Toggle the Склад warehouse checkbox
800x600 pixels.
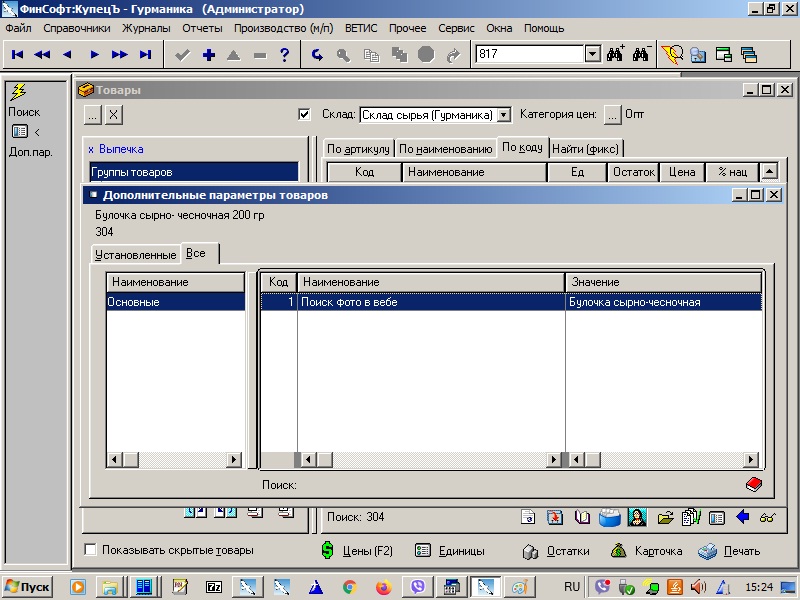point(305,114)
